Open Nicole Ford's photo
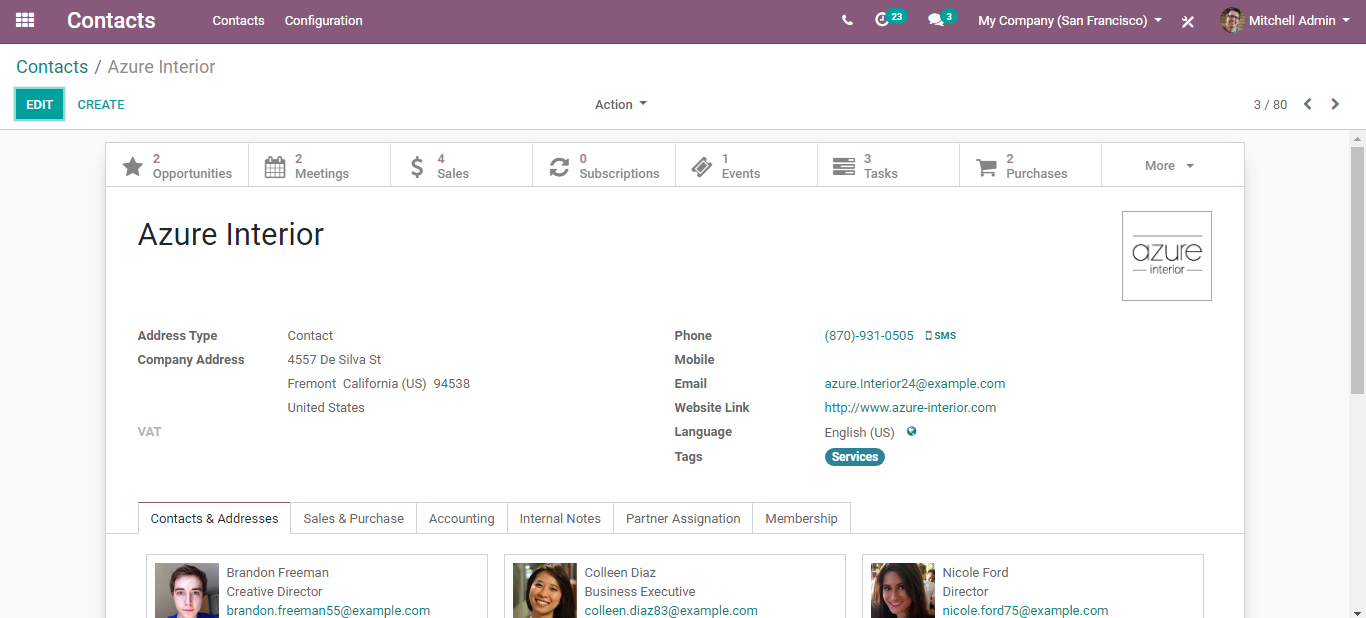Screen dimensions: 1366x618 903,590
